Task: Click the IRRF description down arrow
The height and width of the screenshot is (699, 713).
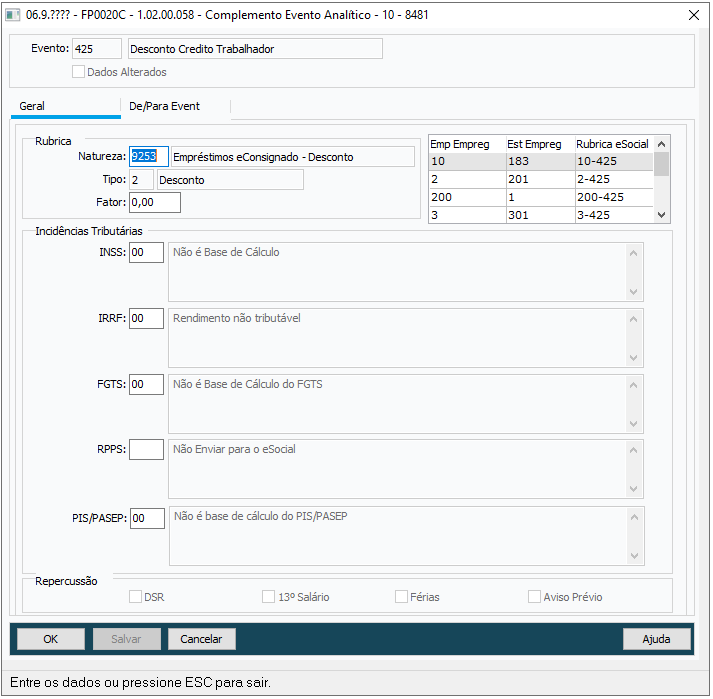Action: click(633, 357)
